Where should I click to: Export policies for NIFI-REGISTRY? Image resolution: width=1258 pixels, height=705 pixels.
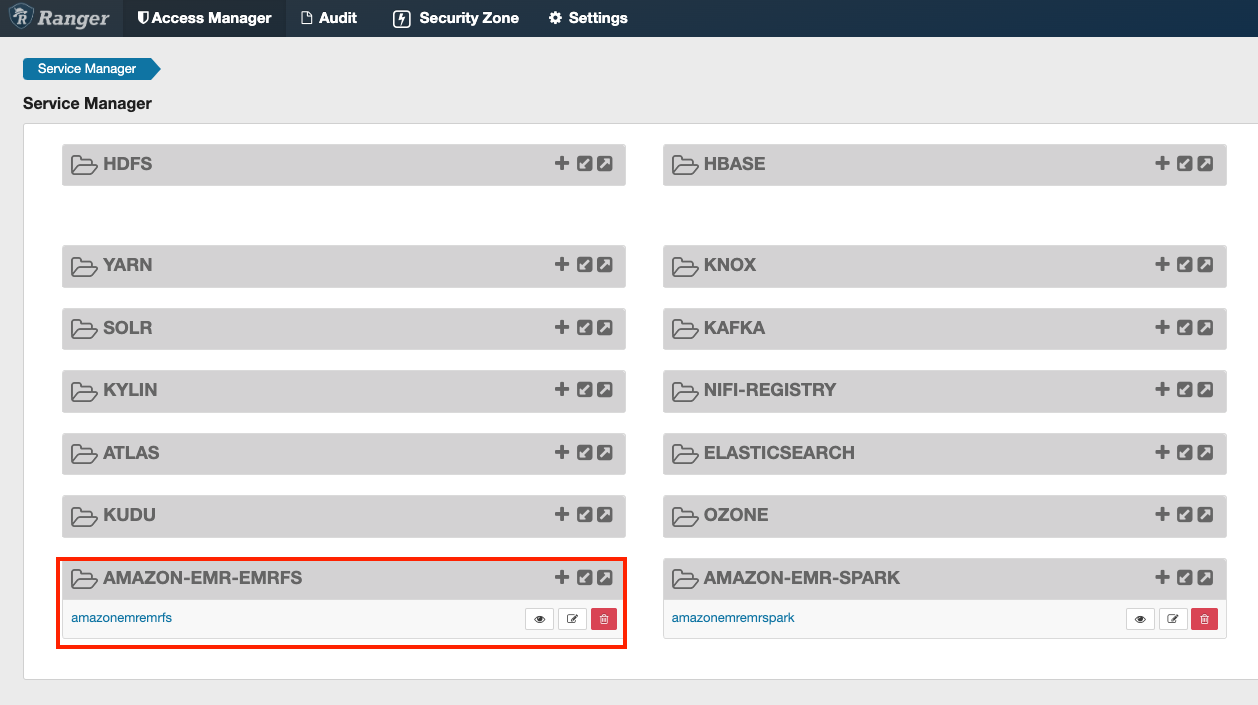point(1205,389)
